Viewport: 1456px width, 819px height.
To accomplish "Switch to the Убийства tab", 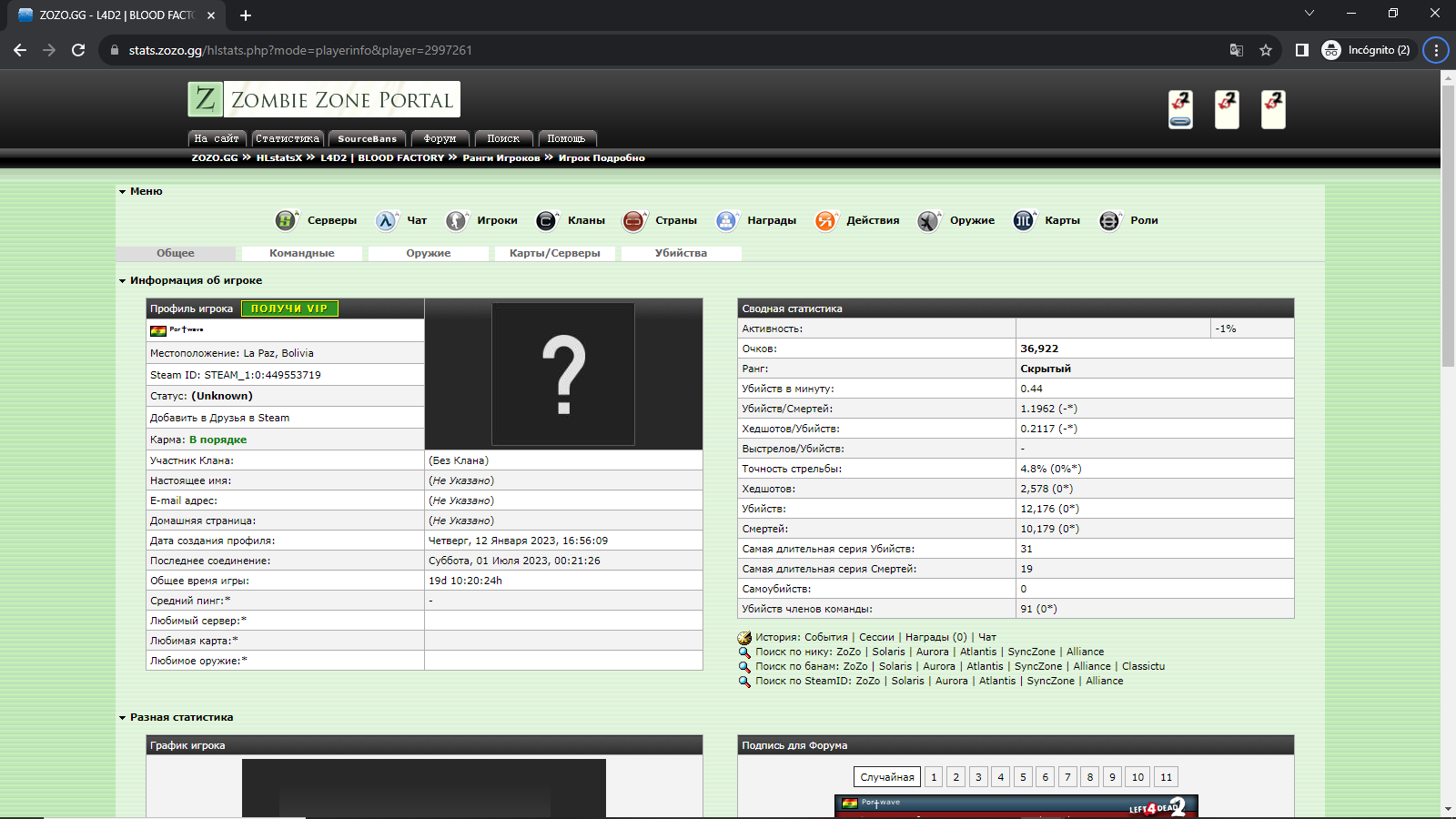I will point(681,254).
